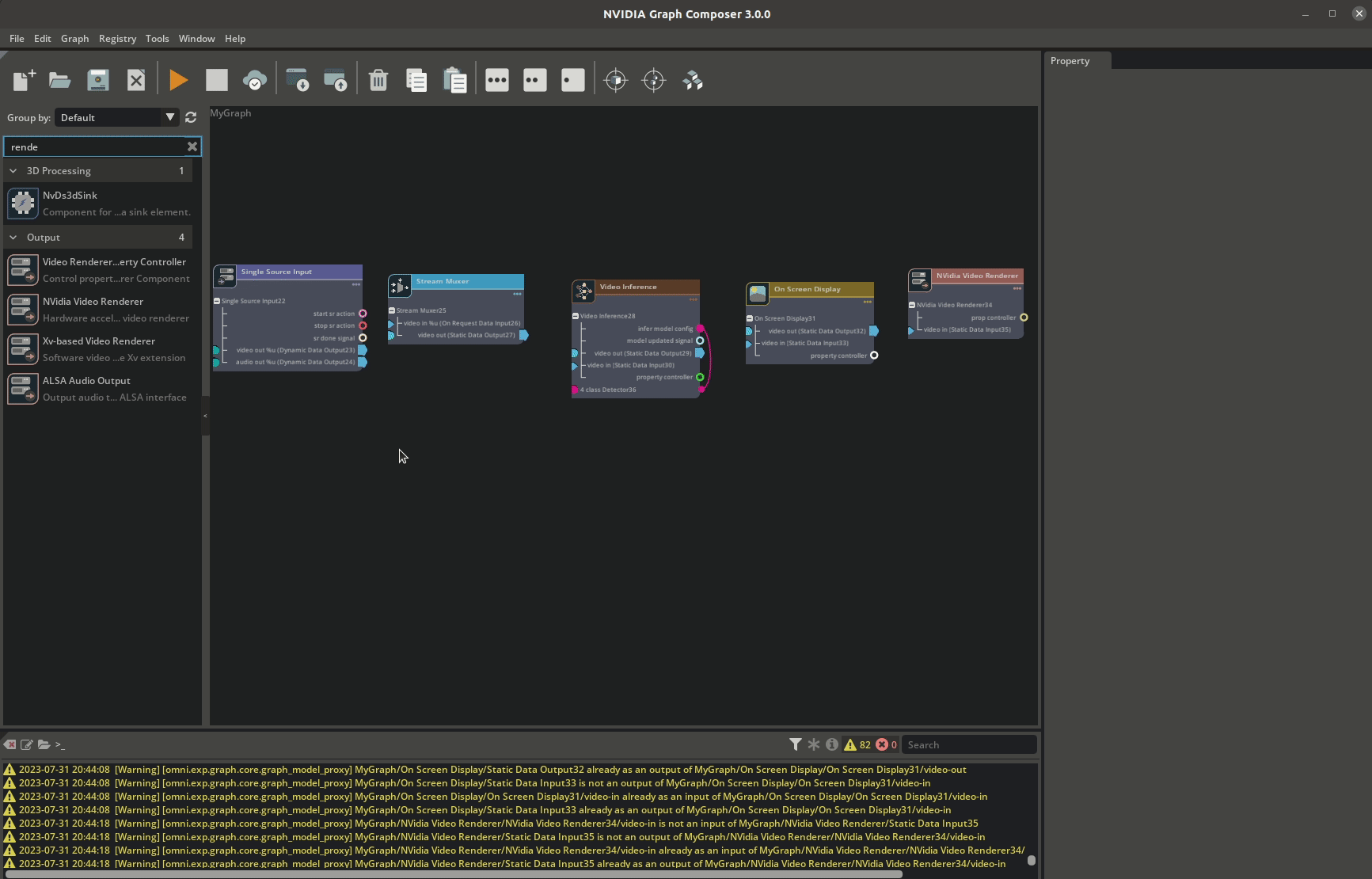1372x879 pixels.
Task: Open the Graph menu
Action: click(74, 38)
